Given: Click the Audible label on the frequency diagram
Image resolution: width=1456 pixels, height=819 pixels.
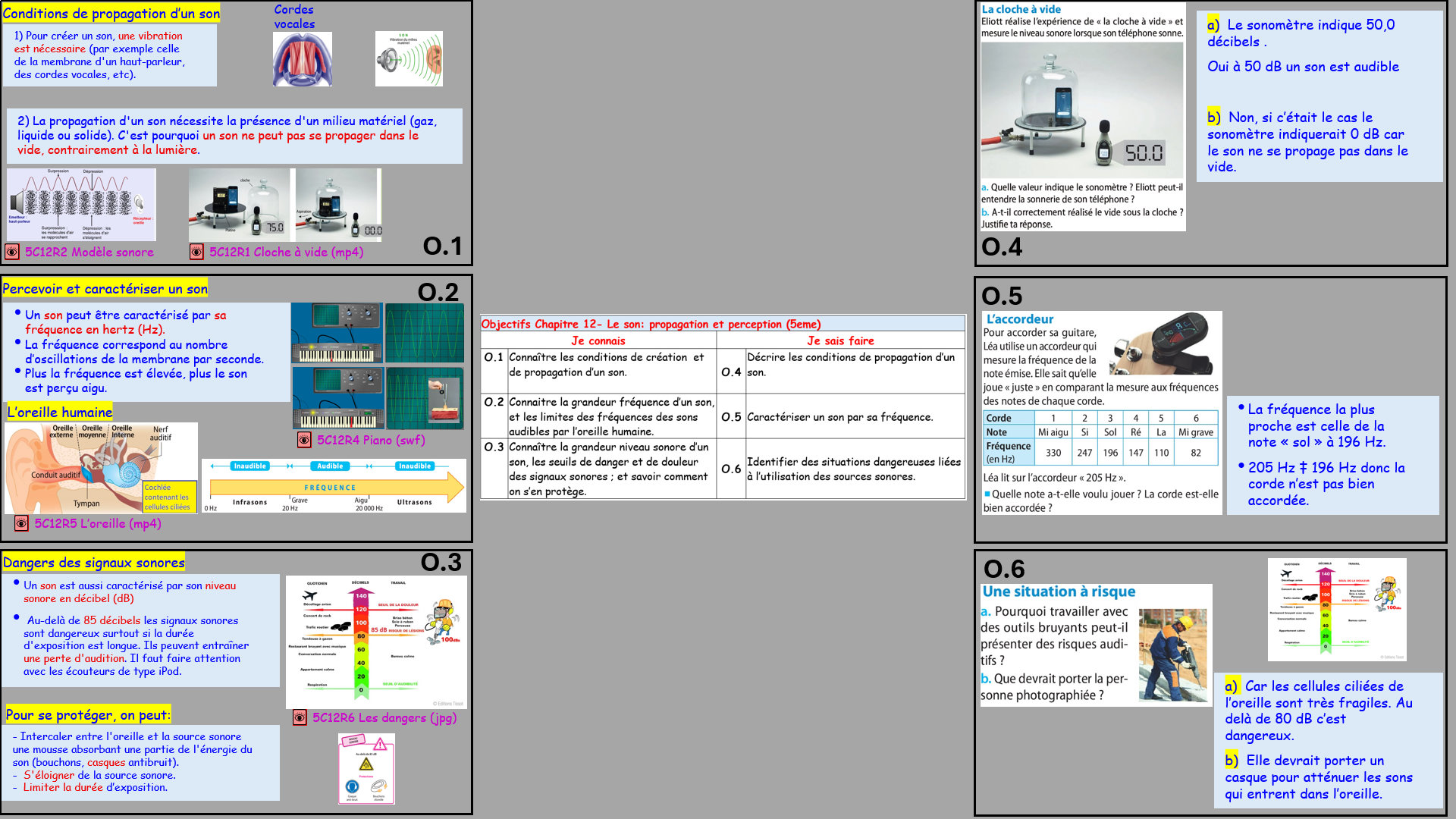Looking at the screenshot, I should tap(330, 466).
